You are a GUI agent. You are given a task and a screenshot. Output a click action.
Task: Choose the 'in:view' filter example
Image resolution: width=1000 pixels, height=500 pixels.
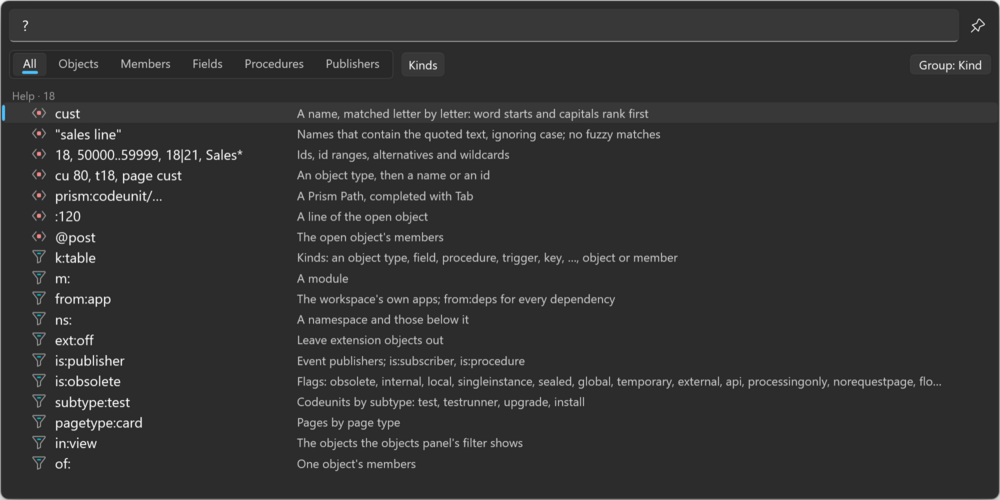click(76, 443)
